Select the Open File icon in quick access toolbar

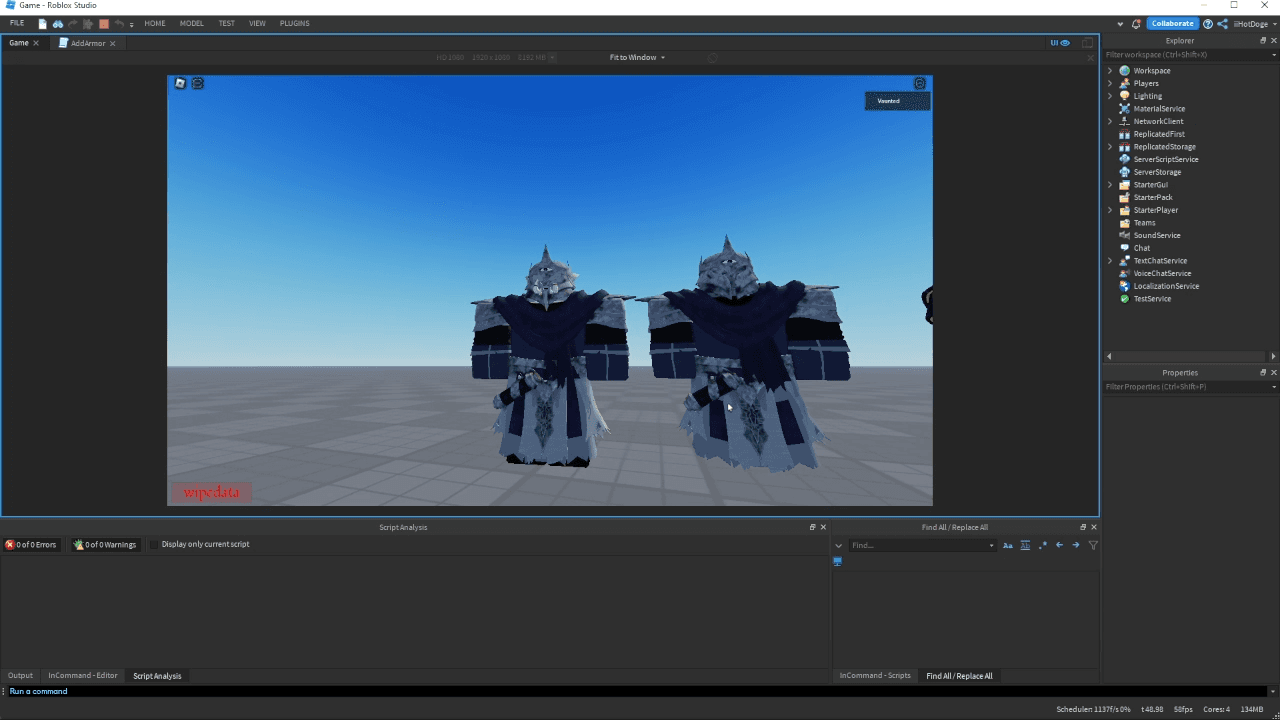point(42,23)
